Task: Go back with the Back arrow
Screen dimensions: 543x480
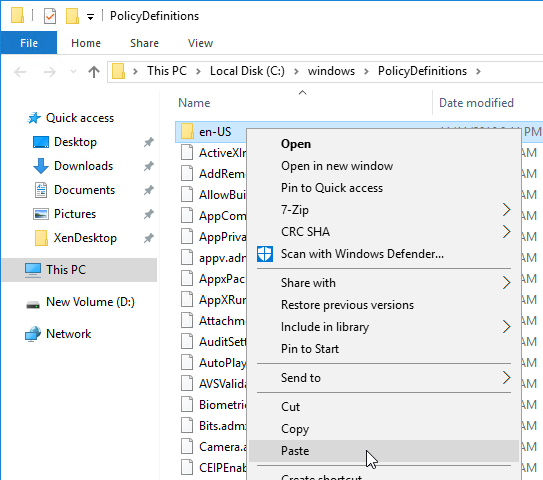Action: [20, 72]
